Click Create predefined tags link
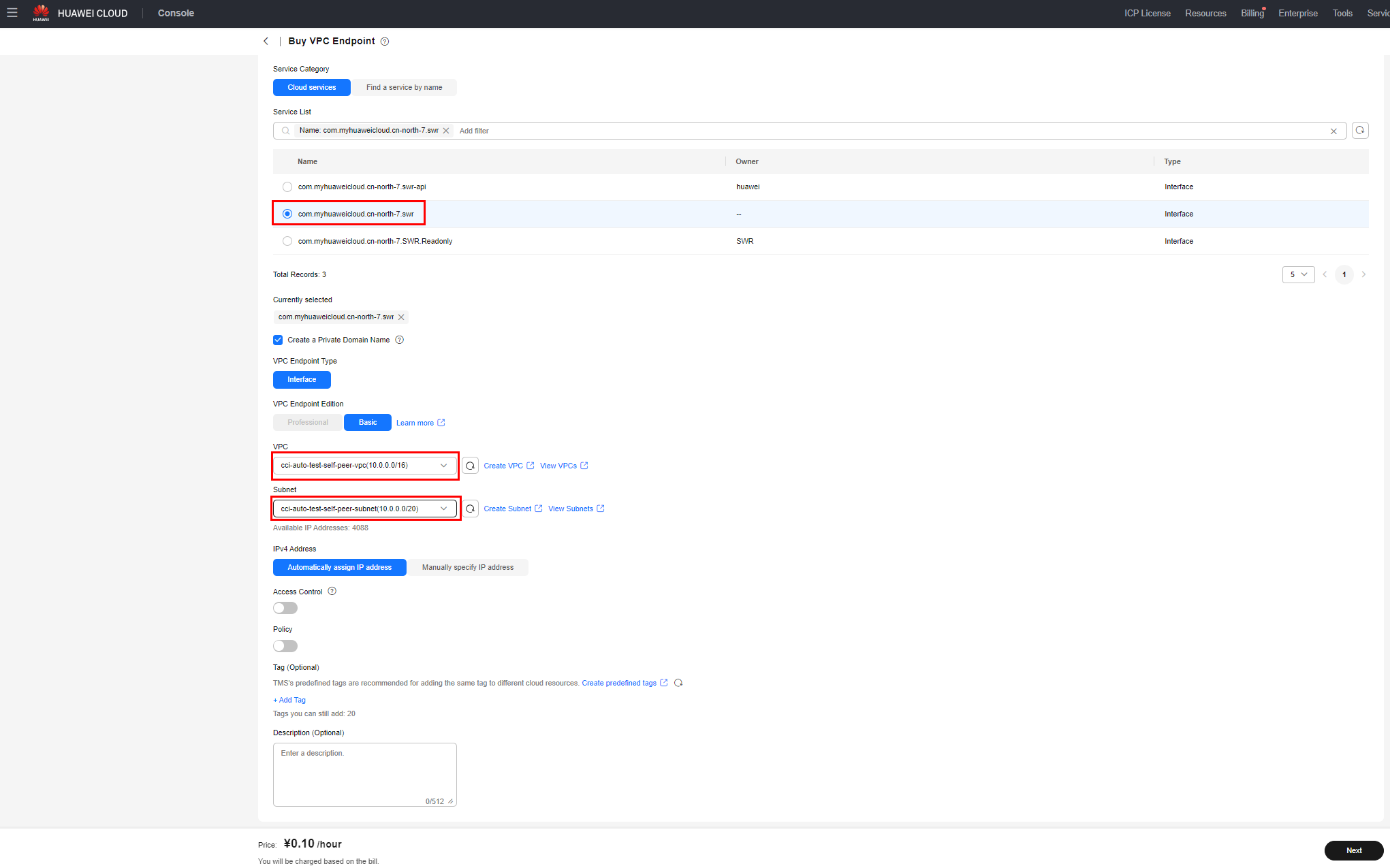 click(x=625, y=683)
